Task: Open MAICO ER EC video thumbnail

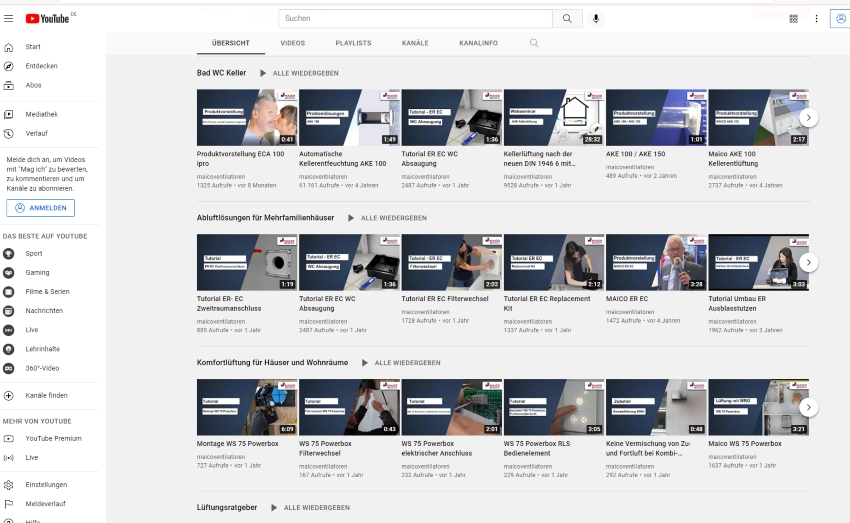Action: [656, 262]
